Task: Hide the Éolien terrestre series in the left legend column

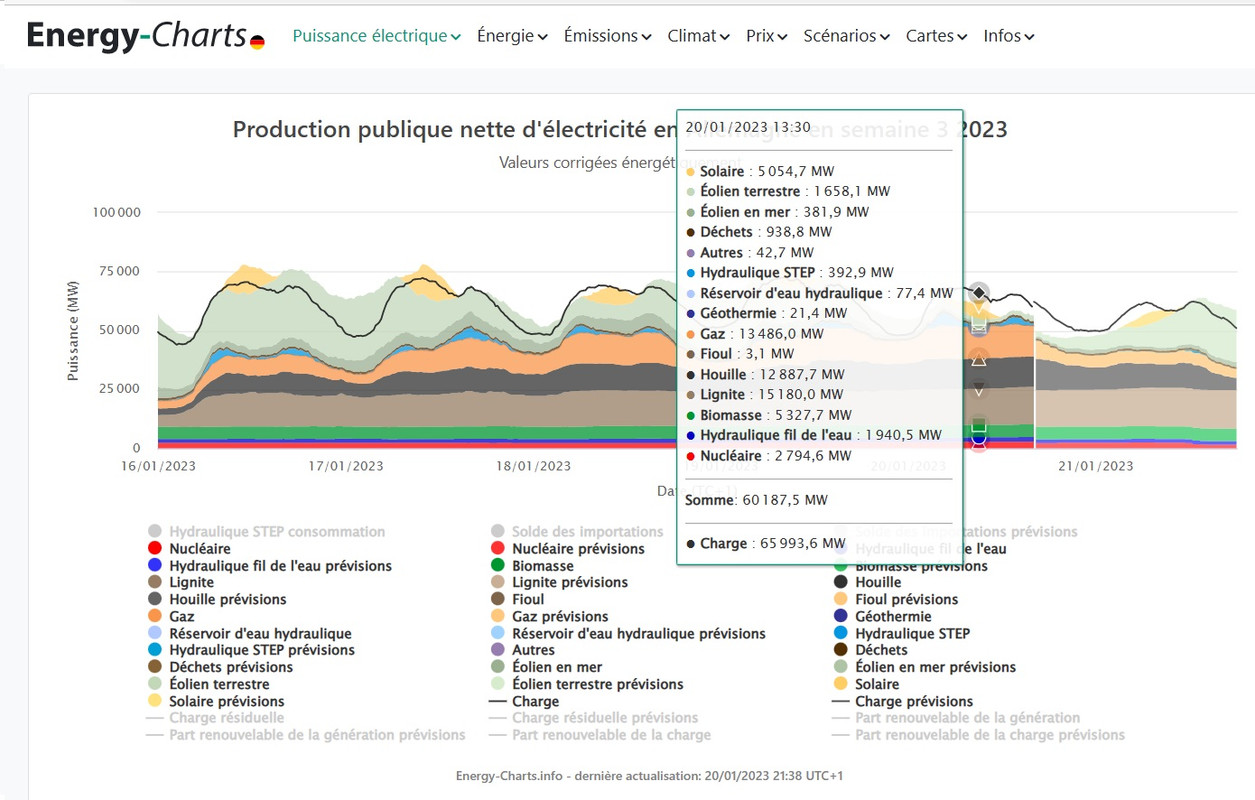Action: 209,684
